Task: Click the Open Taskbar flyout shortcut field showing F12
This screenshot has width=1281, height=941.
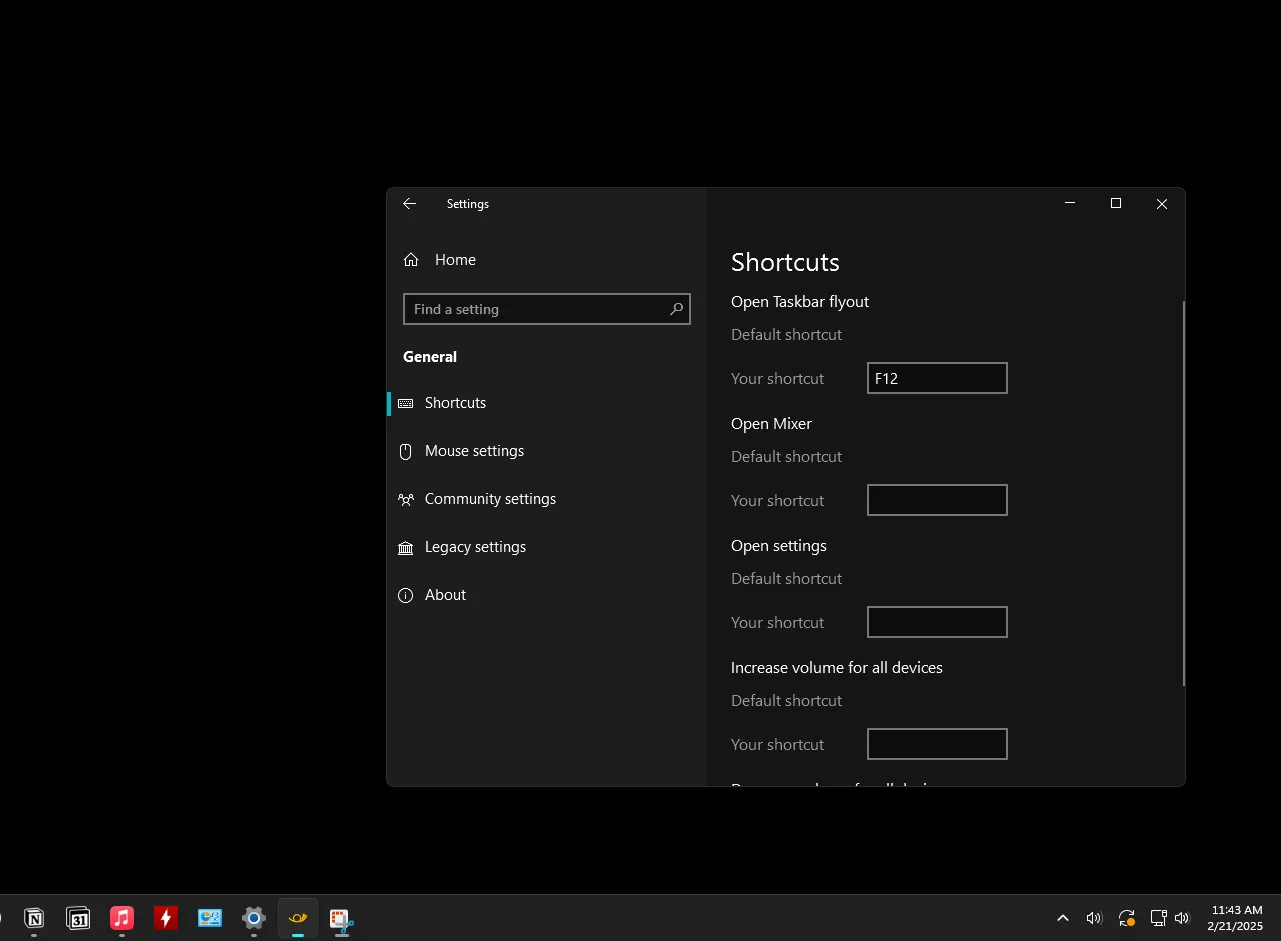Action: coord(937,378)
